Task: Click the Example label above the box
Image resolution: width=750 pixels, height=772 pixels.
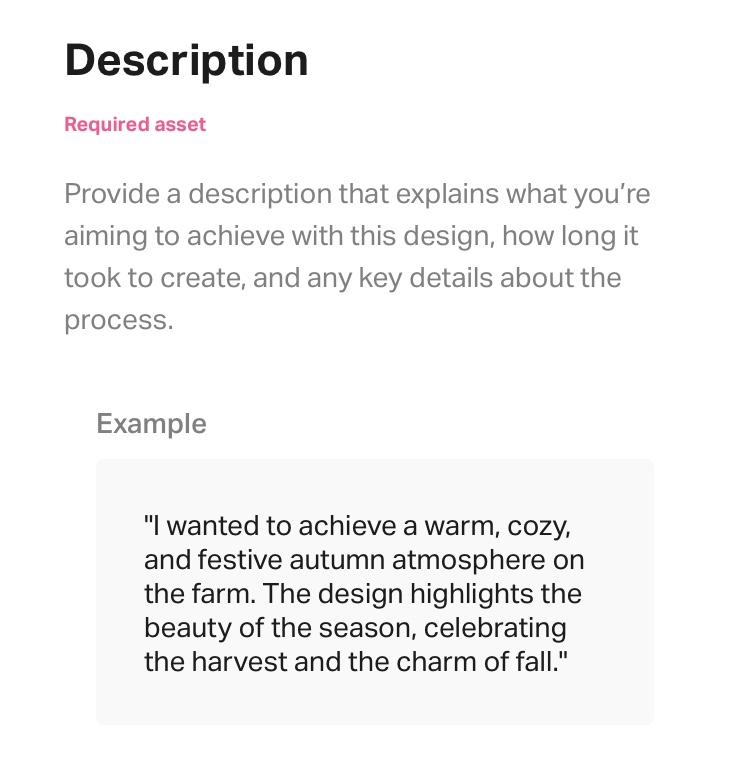Action: coord(151,424)
